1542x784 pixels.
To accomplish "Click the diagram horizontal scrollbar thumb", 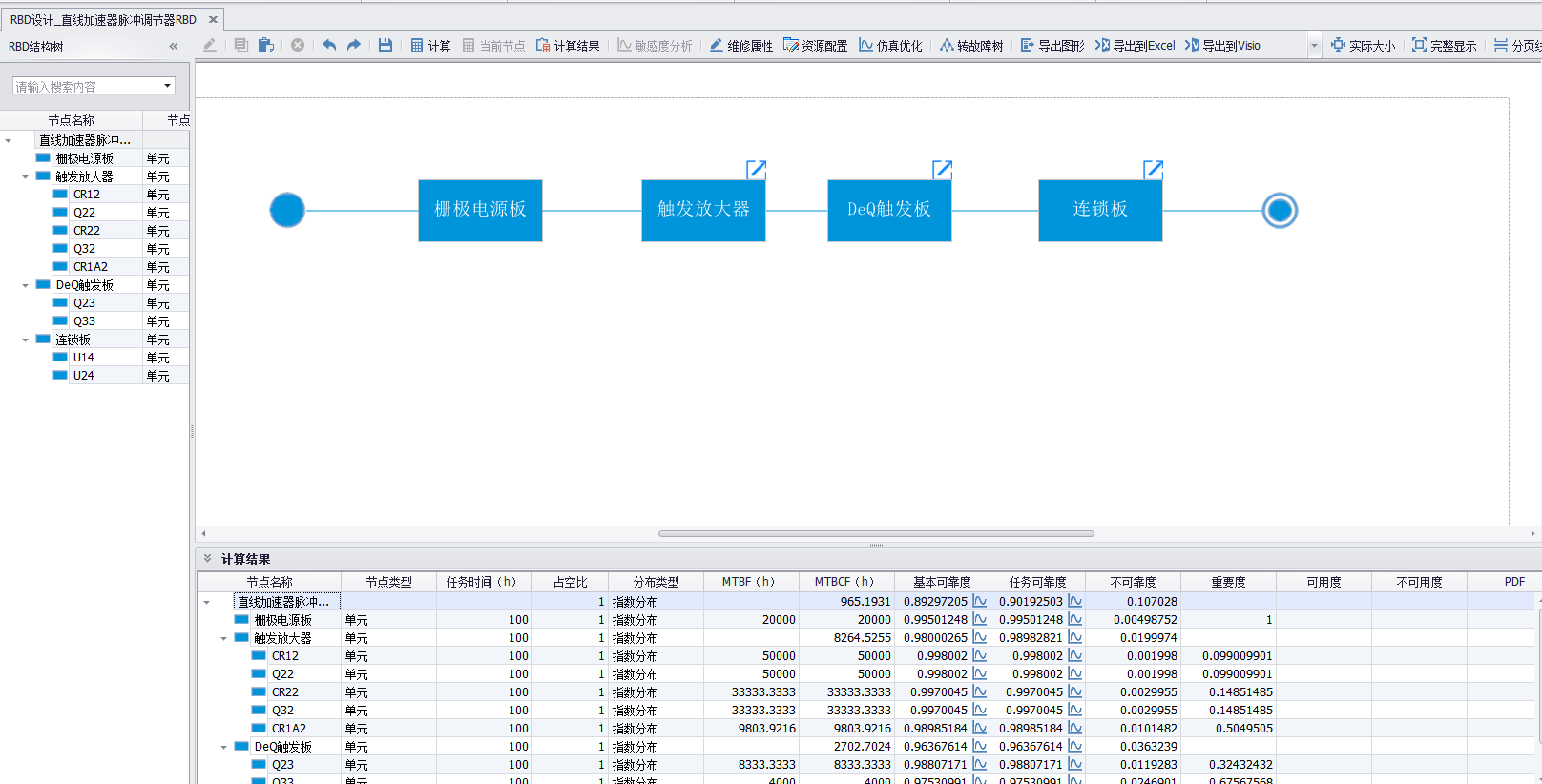I will pyautogui.click(x=876, y=533).
